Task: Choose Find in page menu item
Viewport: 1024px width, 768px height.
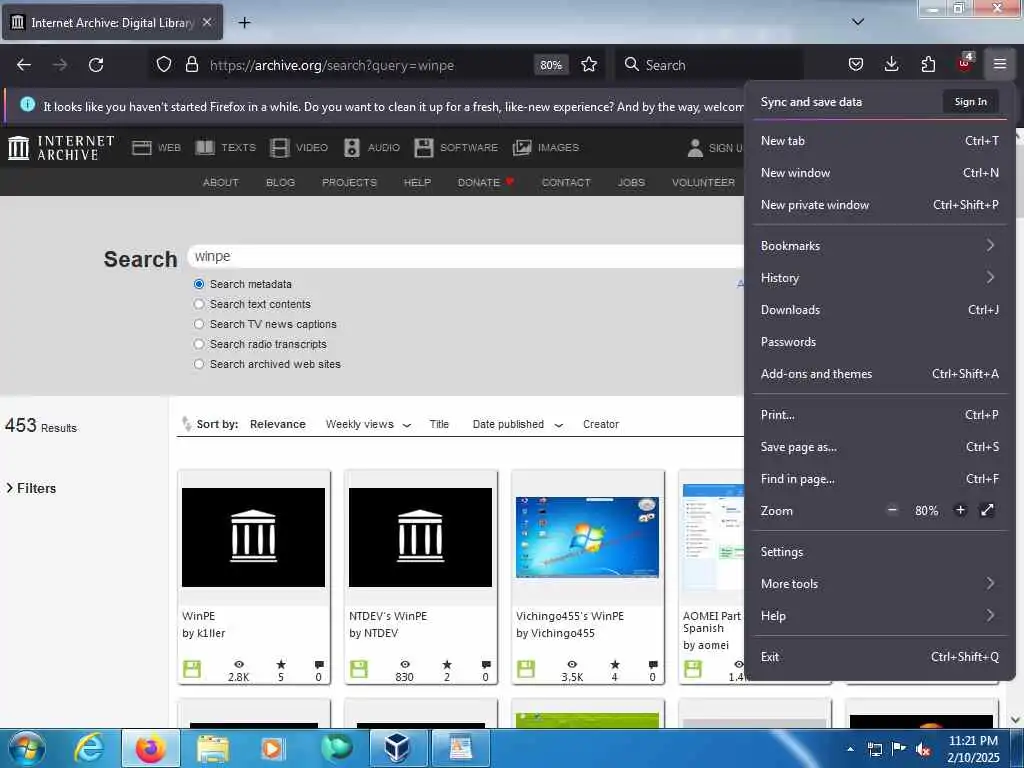Action: (879, 479)
